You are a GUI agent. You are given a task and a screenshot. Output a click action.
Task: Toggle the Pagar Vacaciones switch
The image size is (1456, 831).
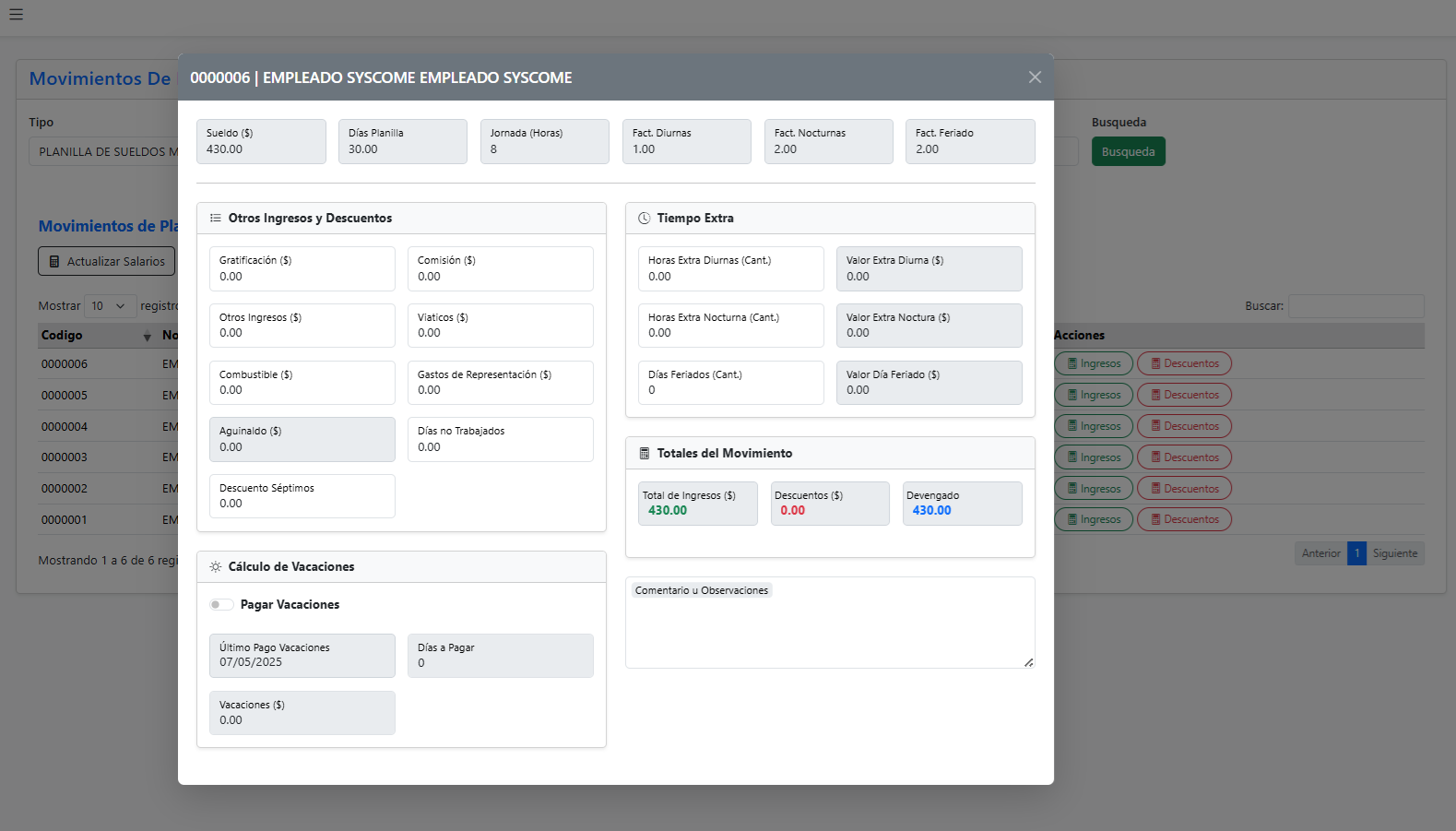pyautogui.click(x=220, y=605)
